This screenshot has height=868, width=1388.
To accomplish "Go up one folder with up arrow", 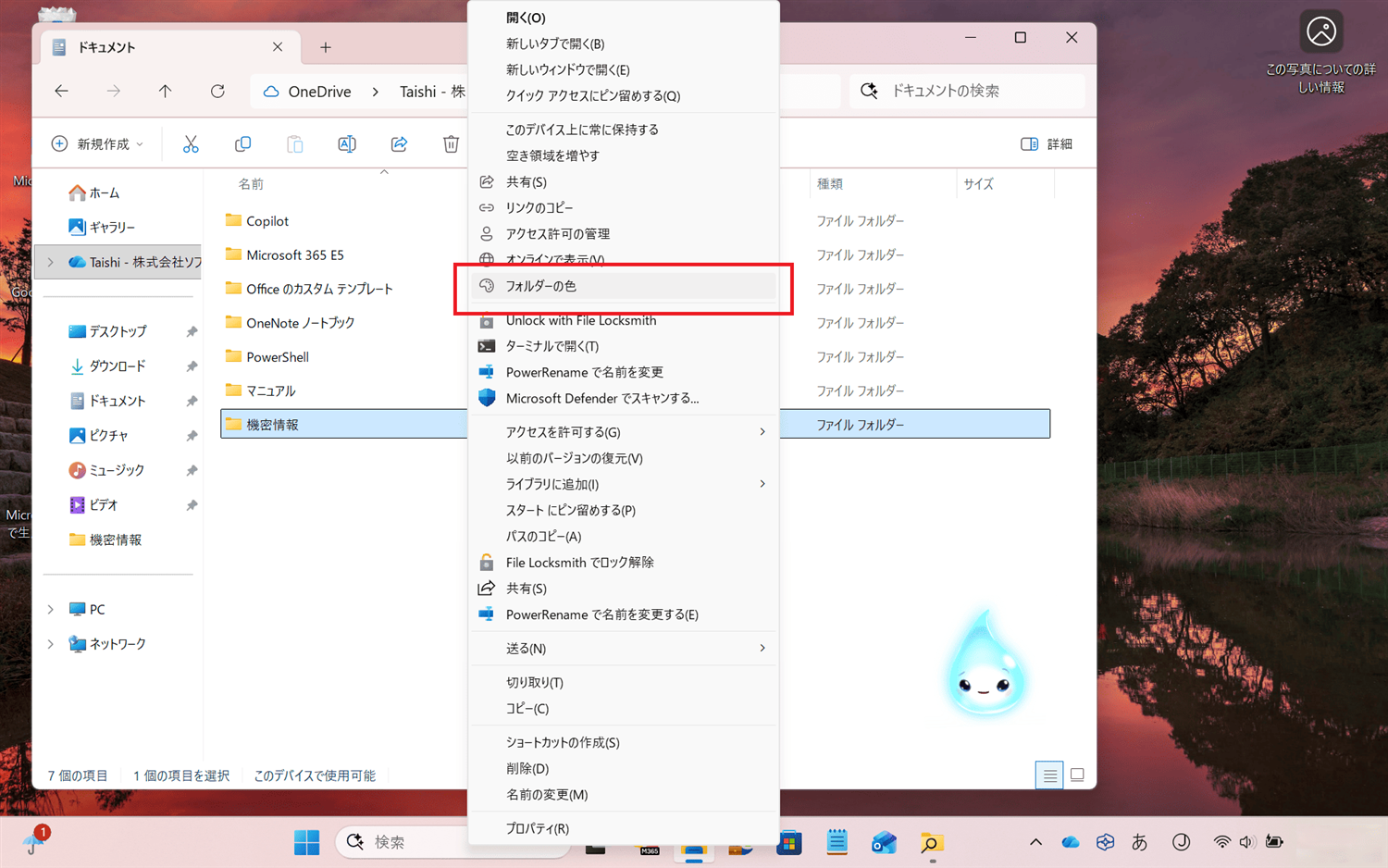I will click(x=165, y=91).
